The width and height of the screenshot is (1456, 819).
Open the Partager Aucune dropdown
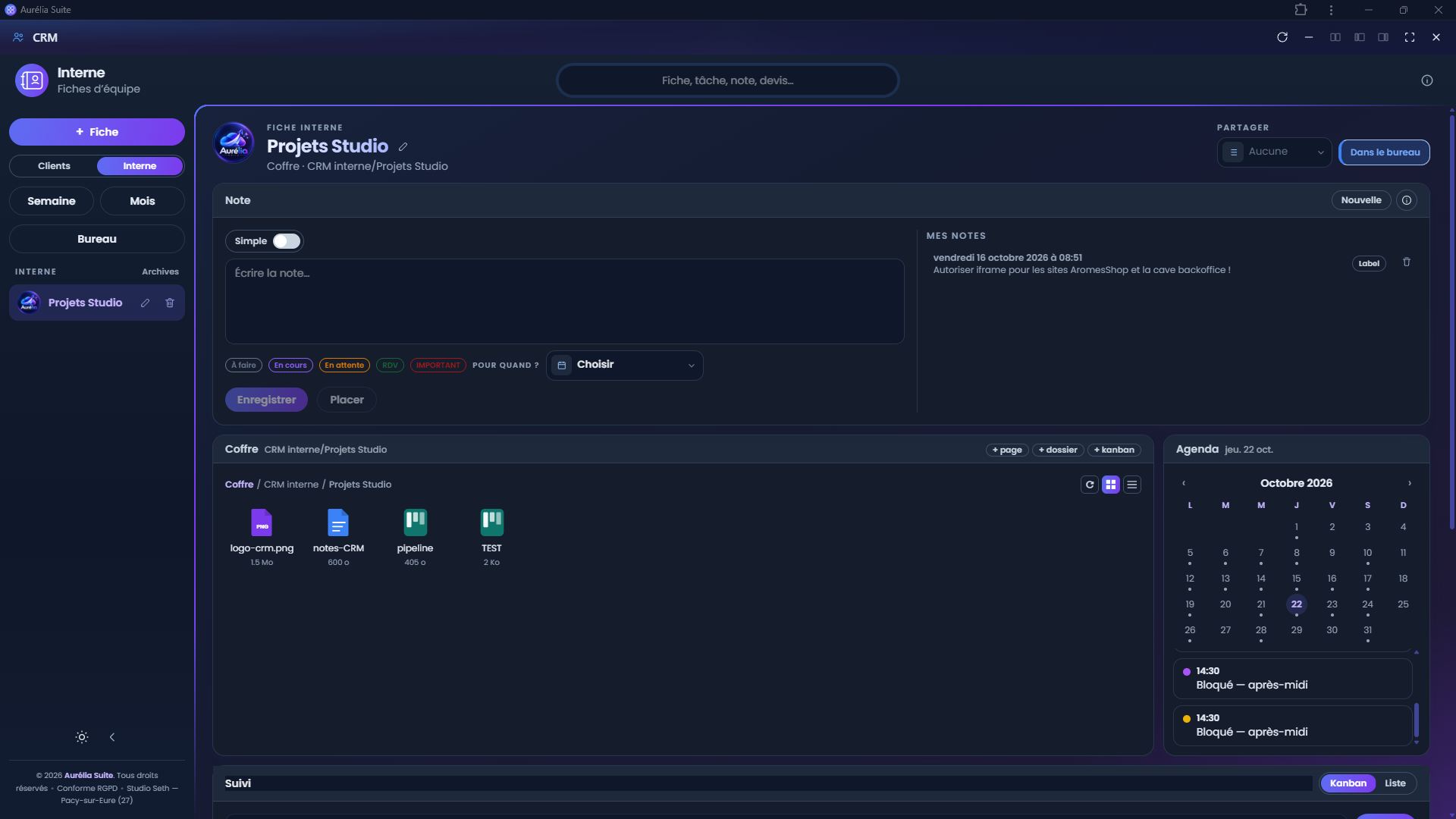tap(1274, 152)
